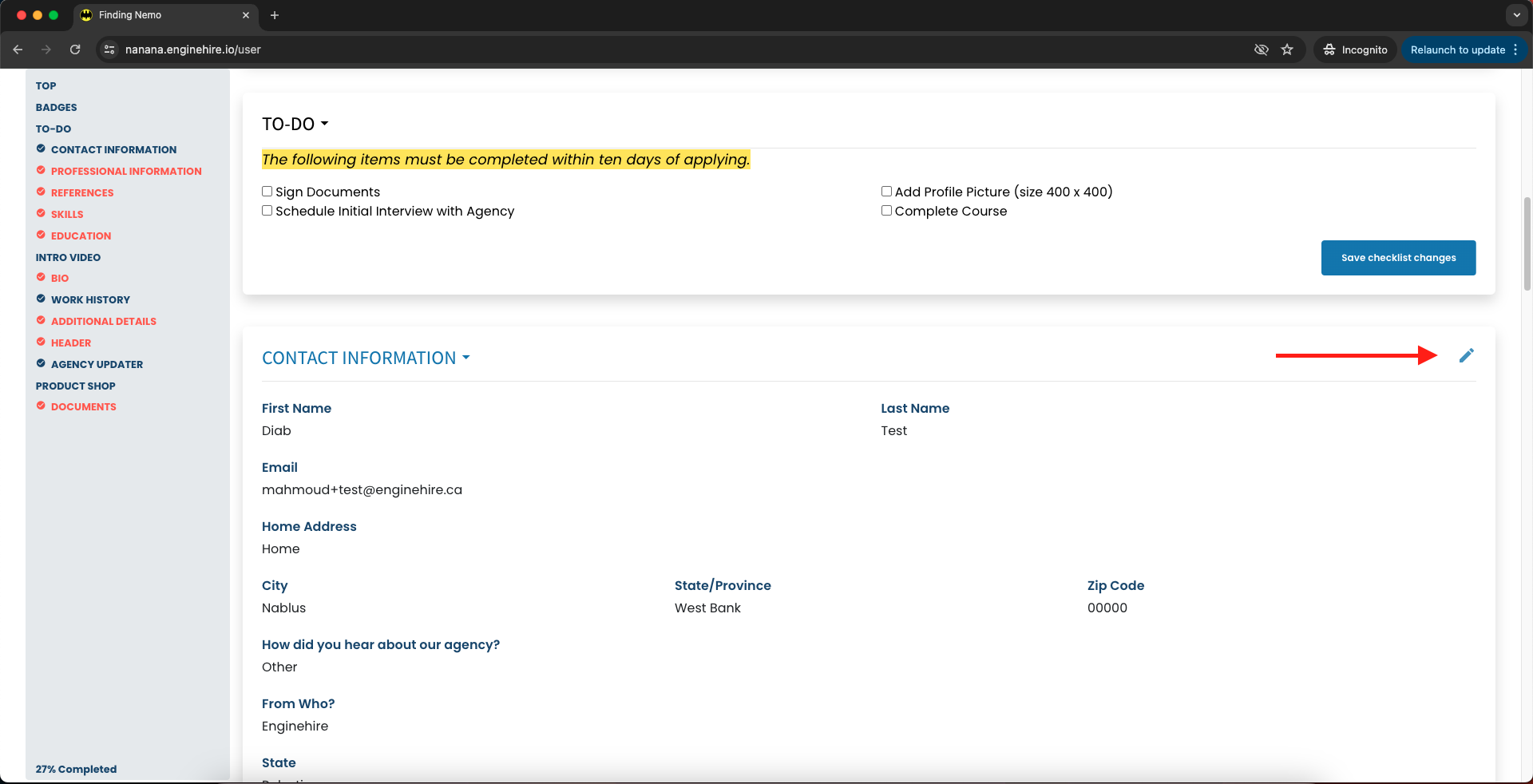Select INTRO VIDEO in sidebar
Viewport: 1533px width, 784px height.
[x=68, y=258]
